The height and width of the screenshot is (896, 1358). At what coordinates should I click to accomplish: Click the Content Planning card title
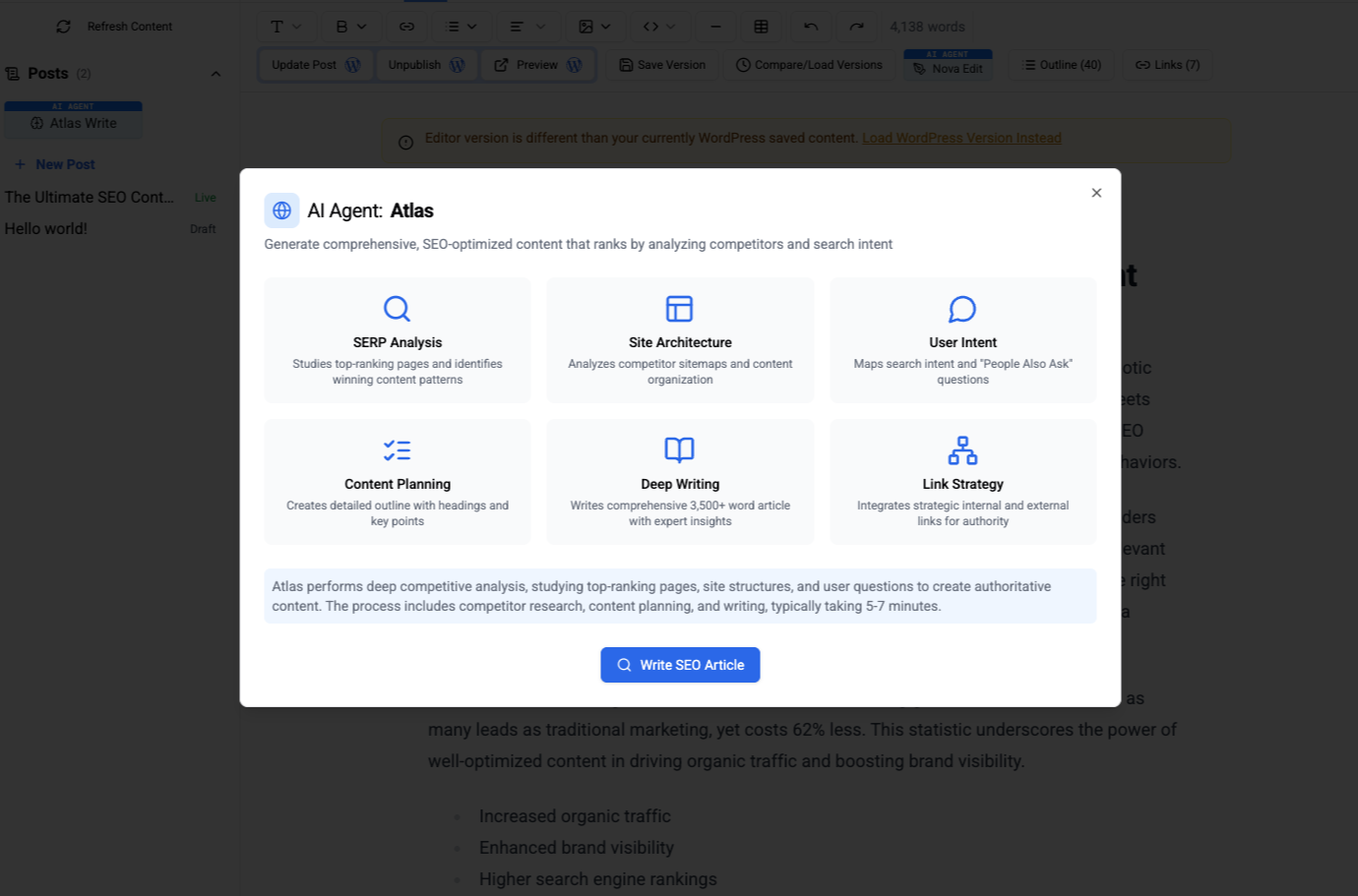[x=398, y=484]
